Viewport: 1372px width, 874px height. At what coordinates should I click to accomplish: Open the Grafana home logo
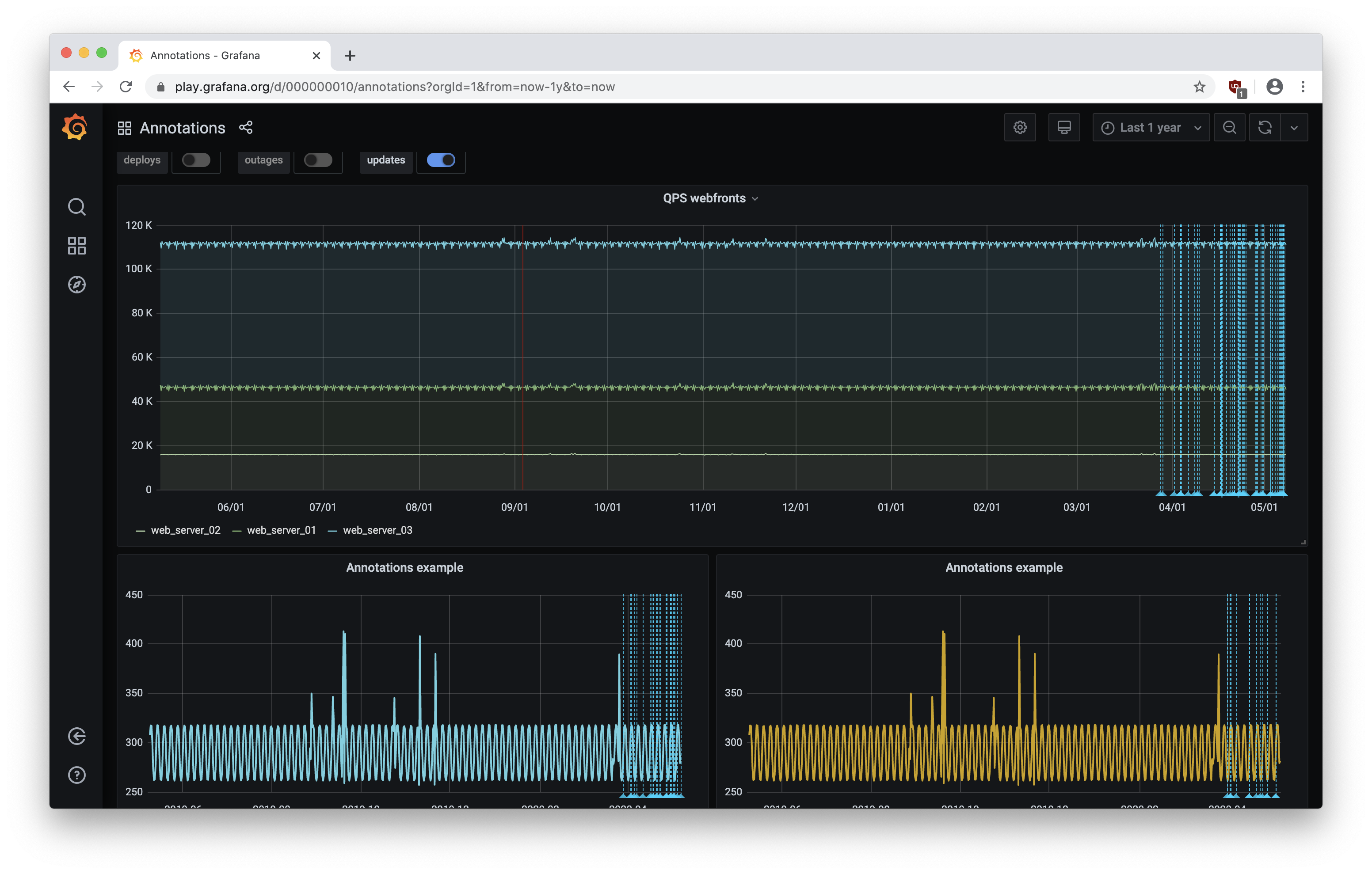click(76, 127)
